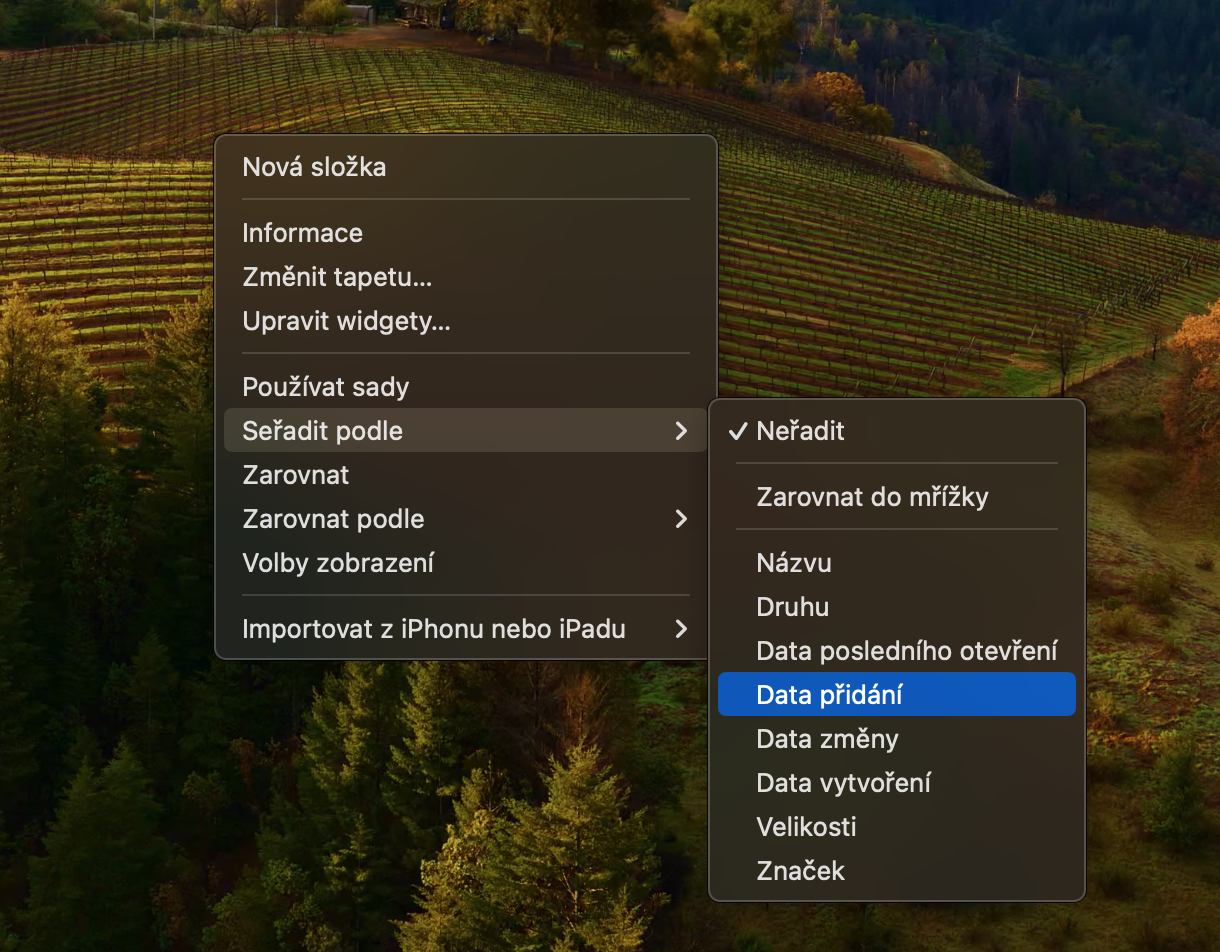Sort by Velikosti
Viewport: 1220px width, 952px height.
click(806, 827)
